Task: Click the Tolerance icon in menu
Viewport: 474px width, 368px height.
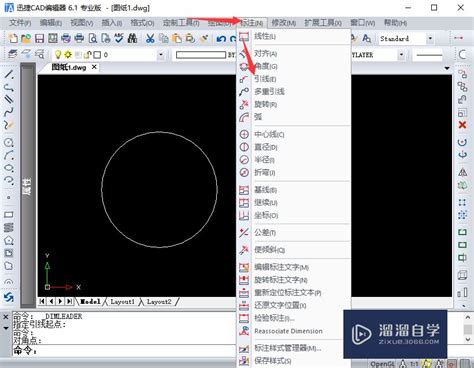Action: (244, 232)
